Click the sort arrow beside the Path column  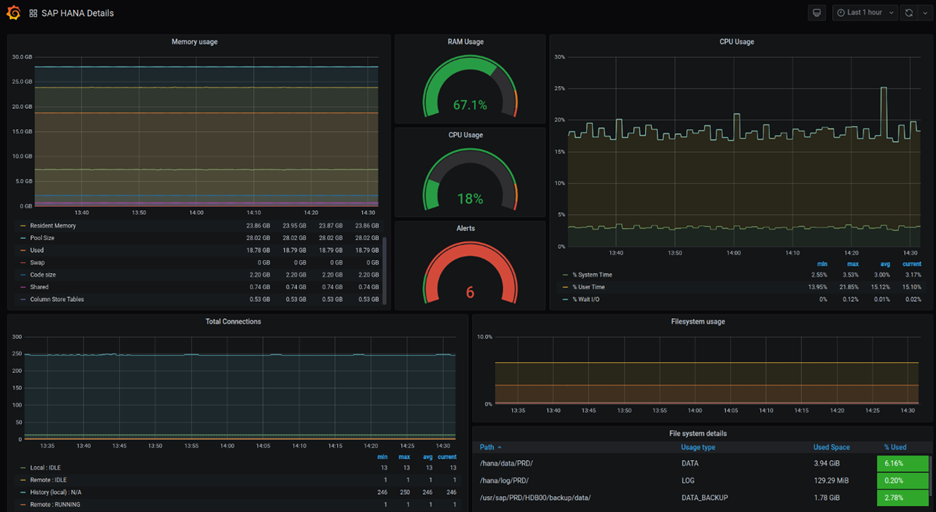tap(500, 448)
